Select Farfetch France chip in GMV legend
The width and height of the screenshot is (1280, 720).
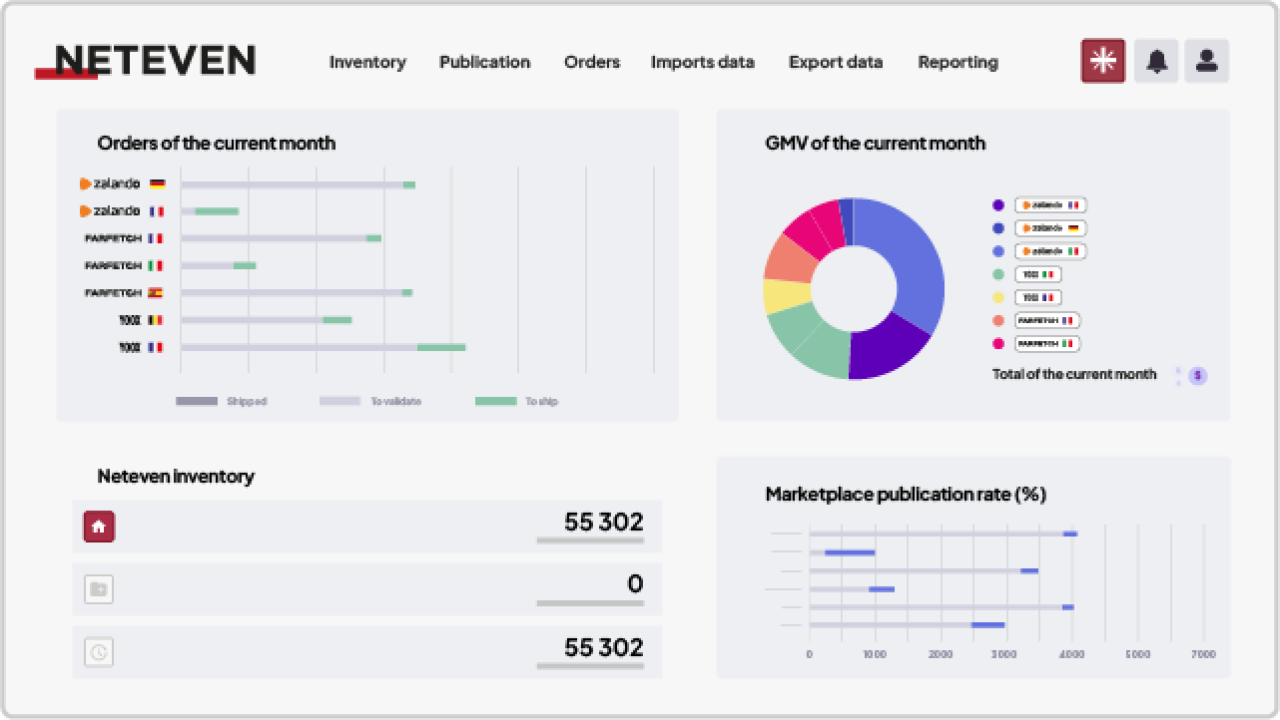tap(1048, 320)
